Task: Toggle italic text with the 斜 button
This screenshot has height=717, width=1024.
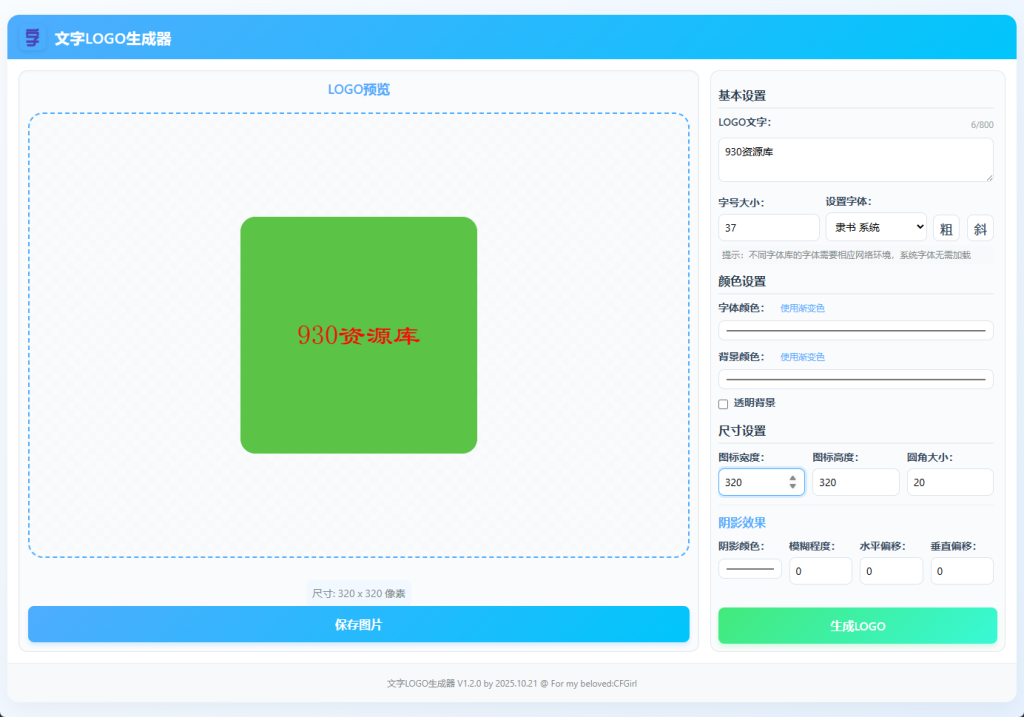Action: [980, 227]
